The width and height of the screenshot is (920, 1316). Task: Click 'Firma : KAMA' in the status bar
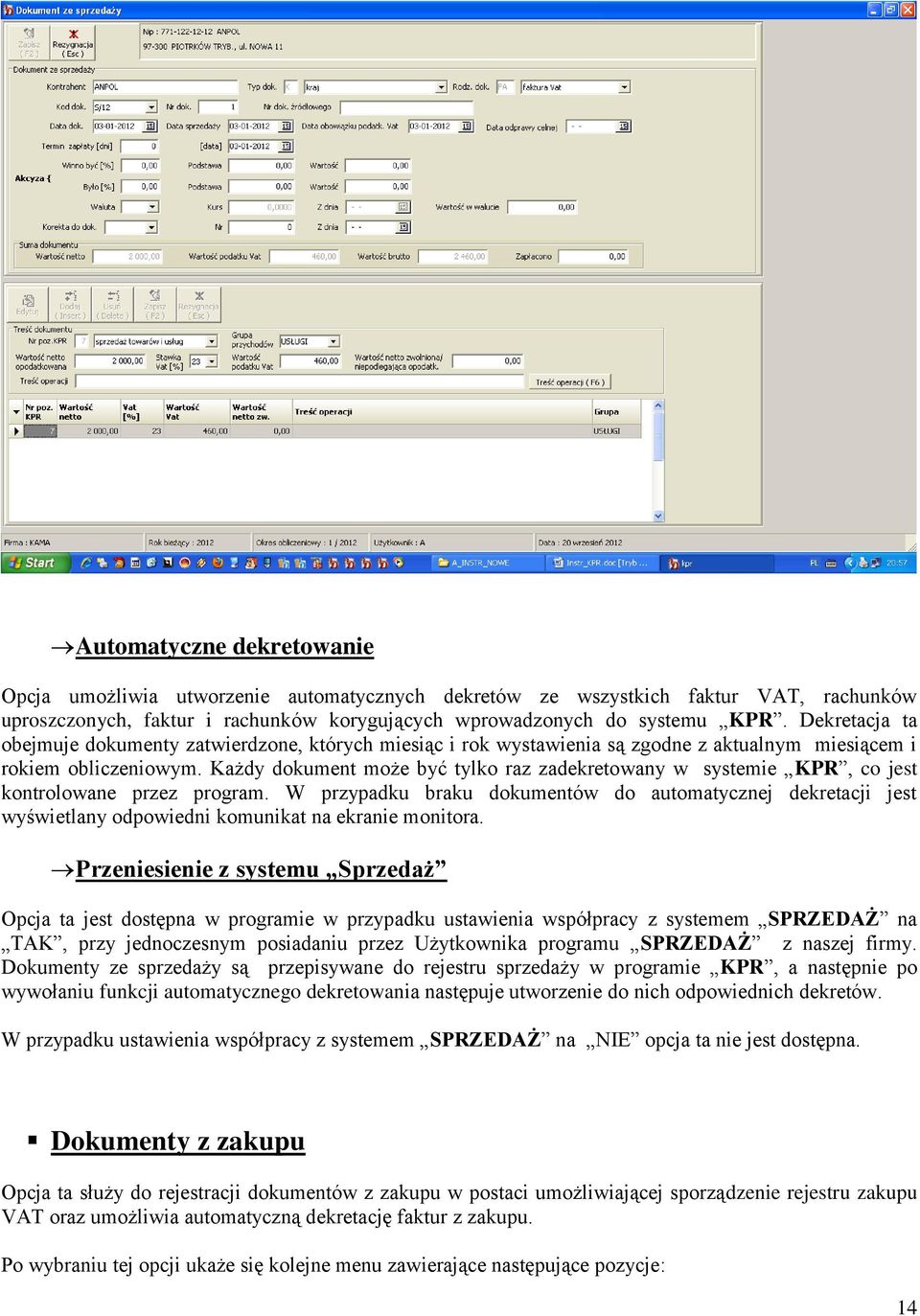(28, 543)
